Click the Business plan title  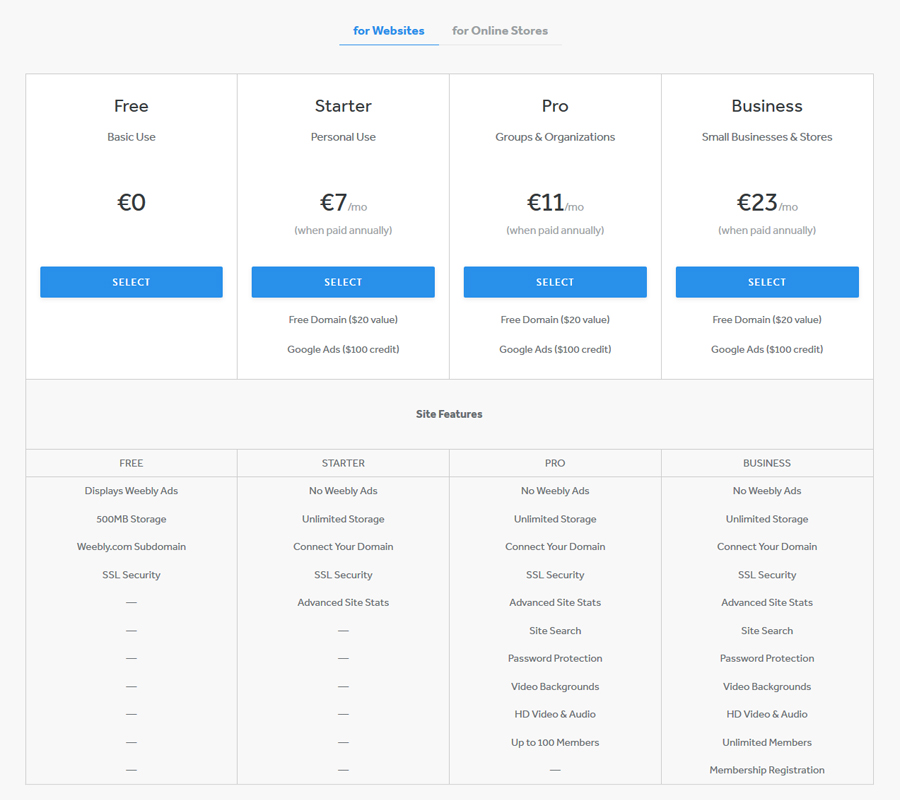767,106
